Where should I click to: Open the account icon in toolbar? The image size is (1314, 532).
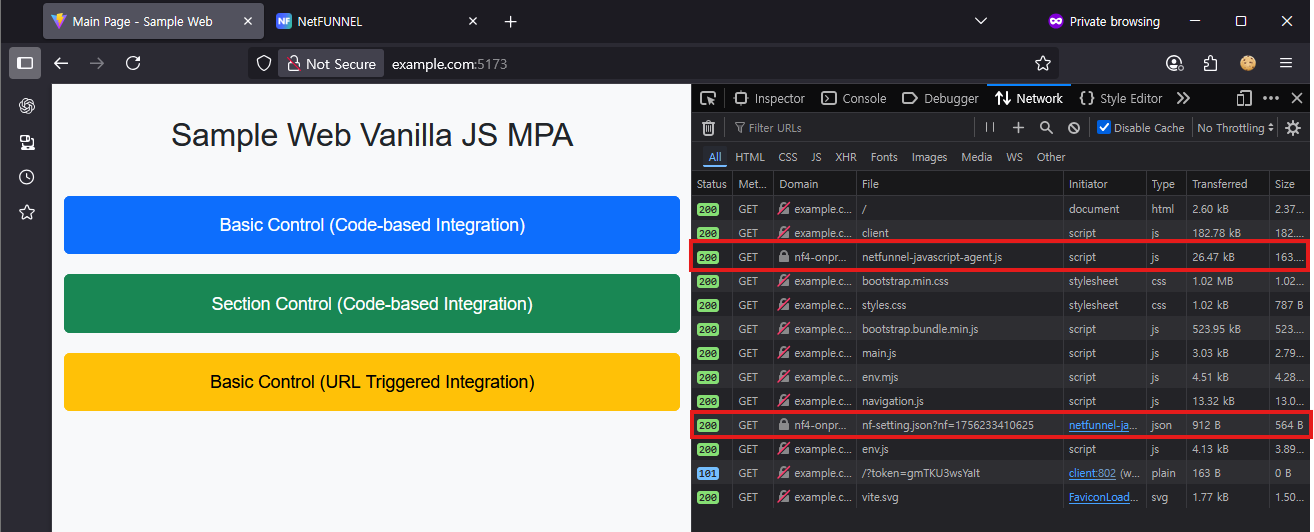(x=1174, y=63)
